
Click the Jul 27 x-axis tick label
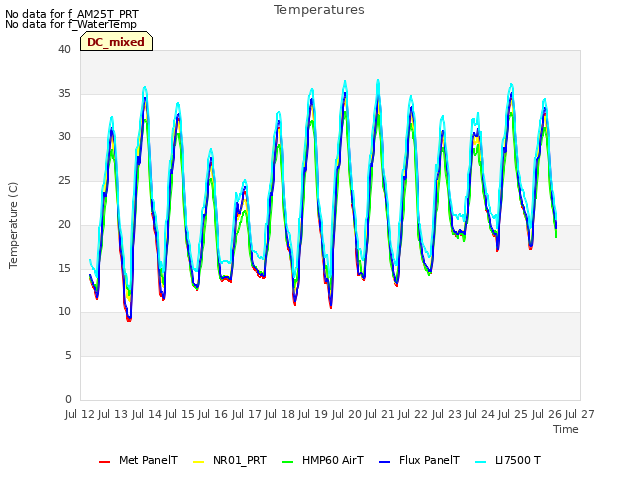point(580,414)
